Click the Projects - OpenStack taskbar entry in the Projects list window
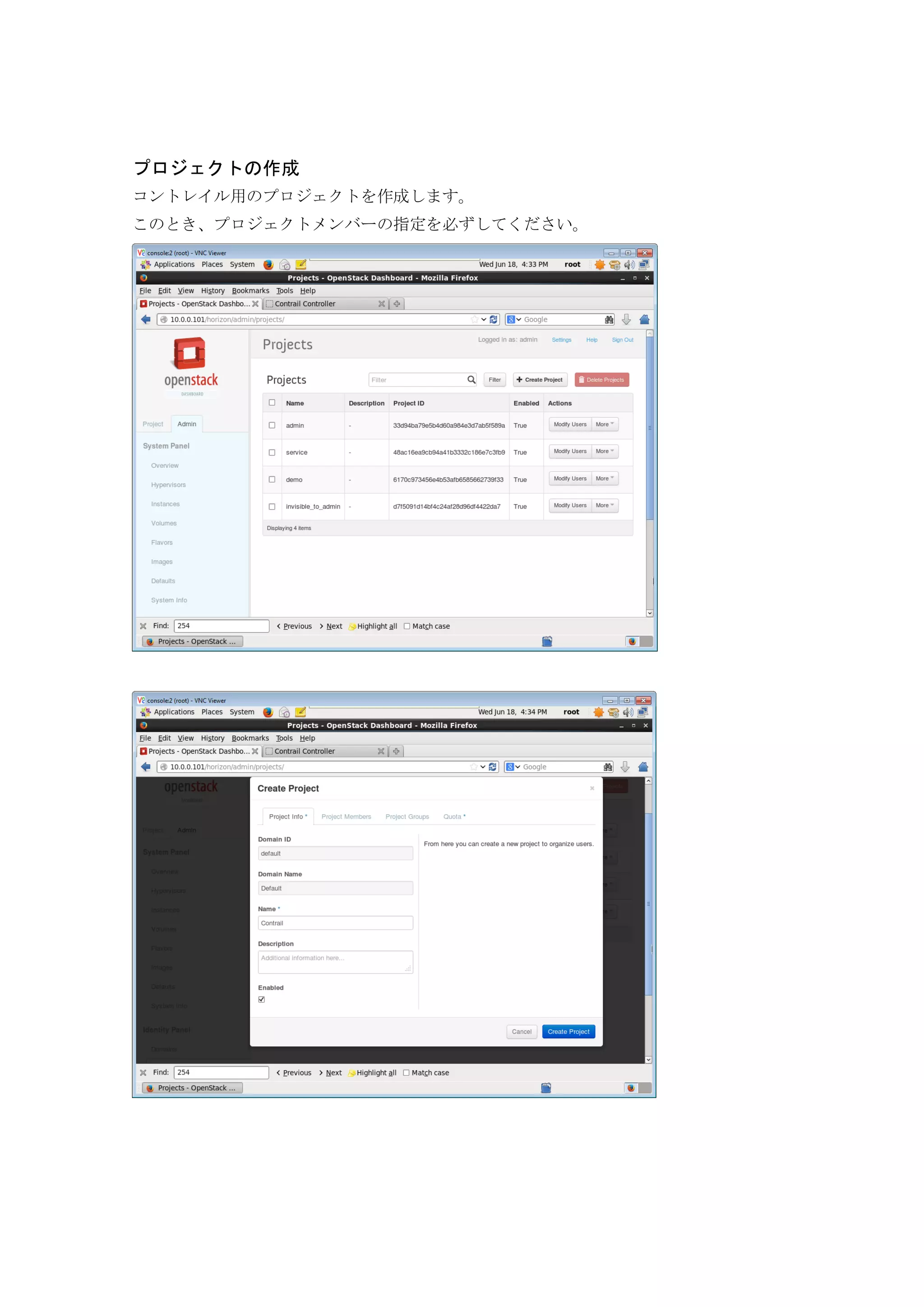Image resolution: width=924 pixels, height=1307 pixels. point(192,642)
